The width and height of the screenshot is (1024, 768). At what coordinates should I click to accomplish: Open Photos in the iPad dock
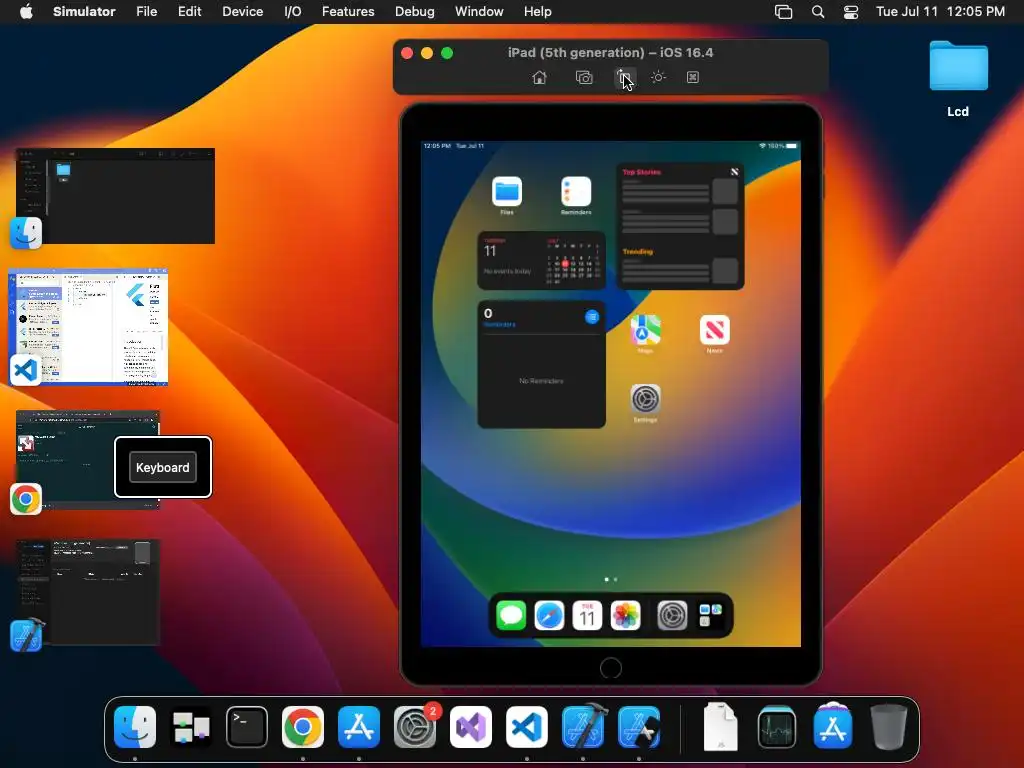pyautogui.click(x=626, y=616)
